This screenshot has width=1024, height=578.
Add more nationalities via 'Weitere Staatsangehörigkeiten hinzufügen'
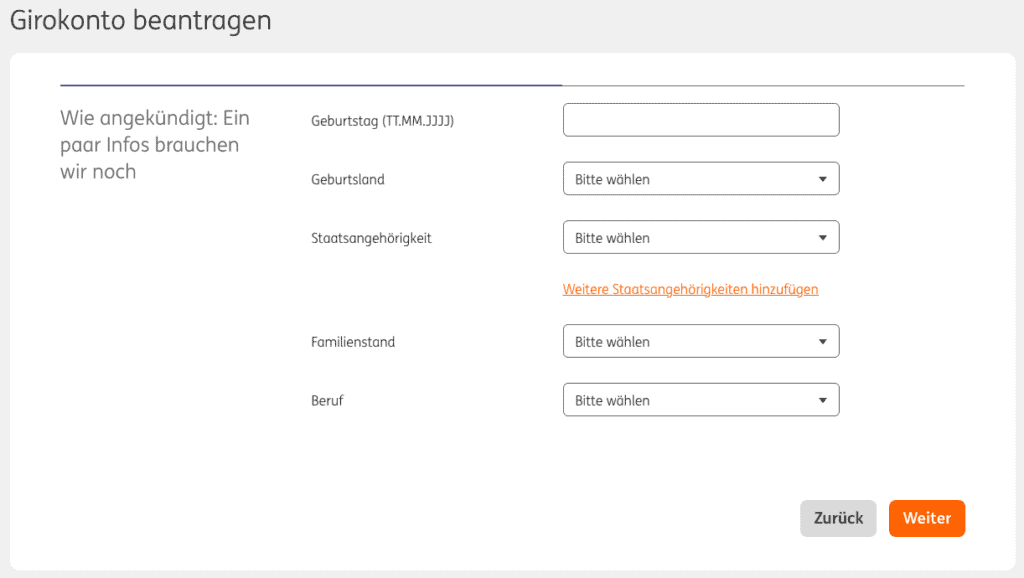click(x=690, y=289)
